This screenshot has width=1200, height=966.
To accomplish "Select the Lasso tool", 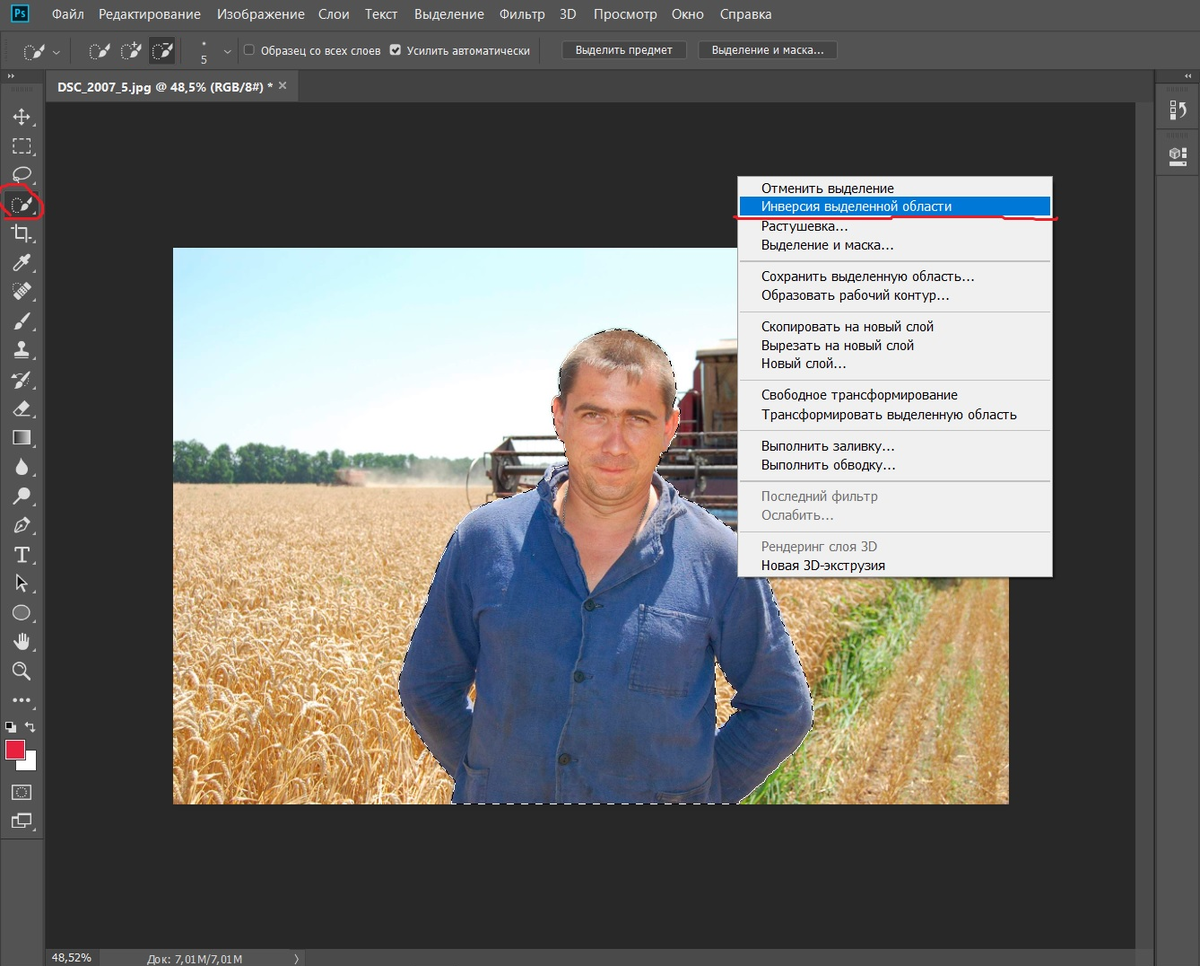I will (21, 175).
